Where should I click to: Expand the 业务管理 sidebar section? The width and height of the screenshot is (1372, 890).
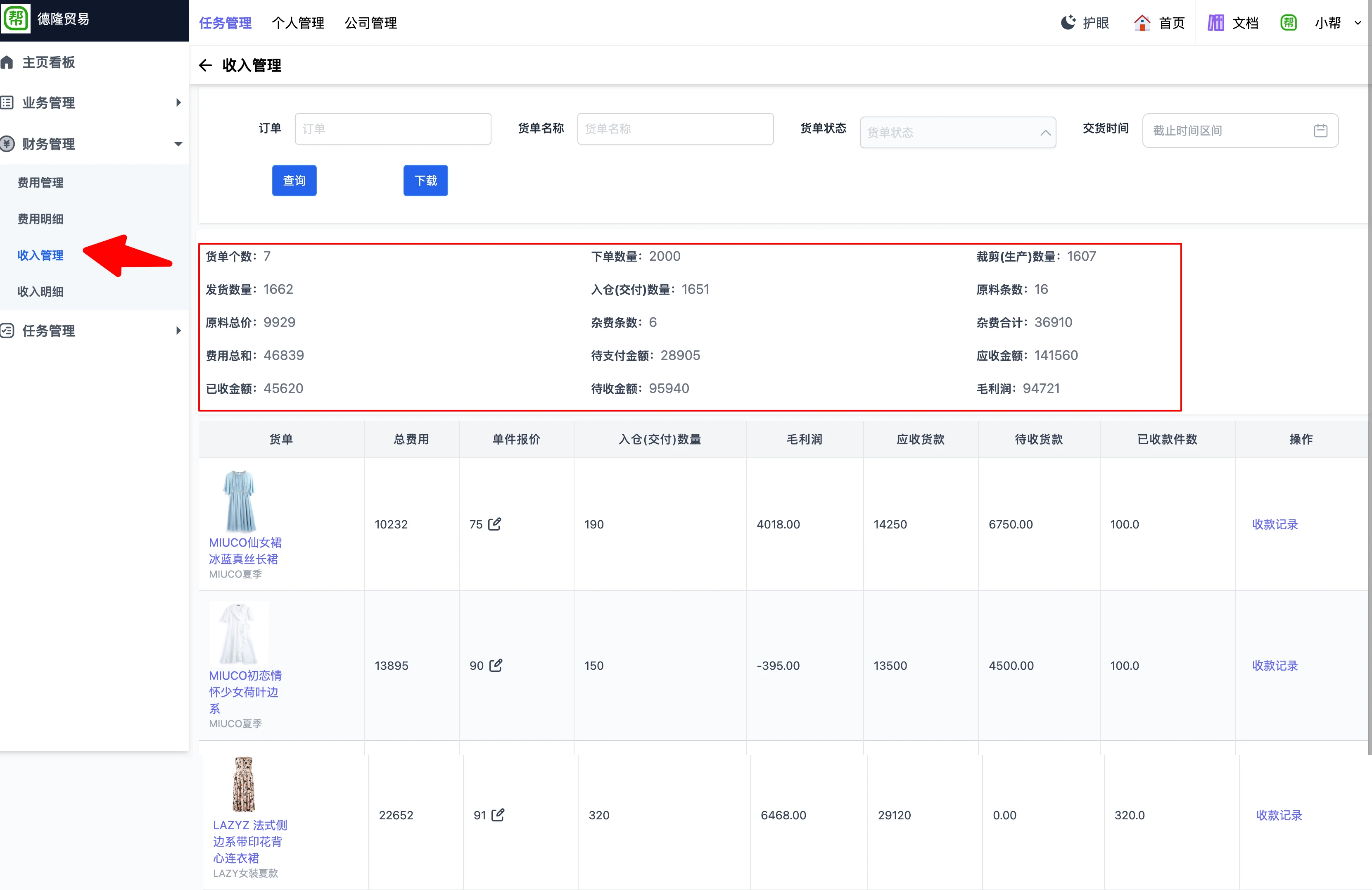tap(178, 102)
